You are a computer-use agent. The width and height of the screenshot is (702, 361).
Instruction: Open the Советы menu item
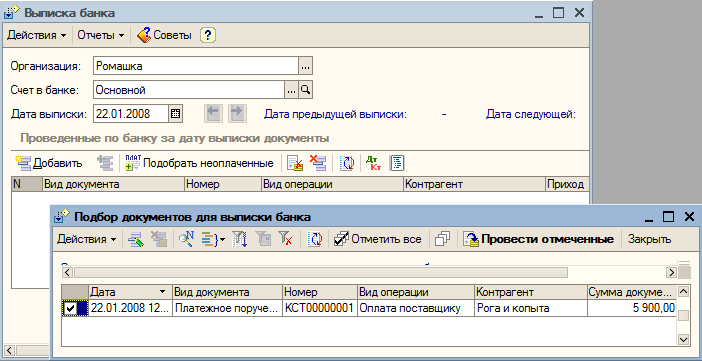pyautogui.click(x=164, y=35)
